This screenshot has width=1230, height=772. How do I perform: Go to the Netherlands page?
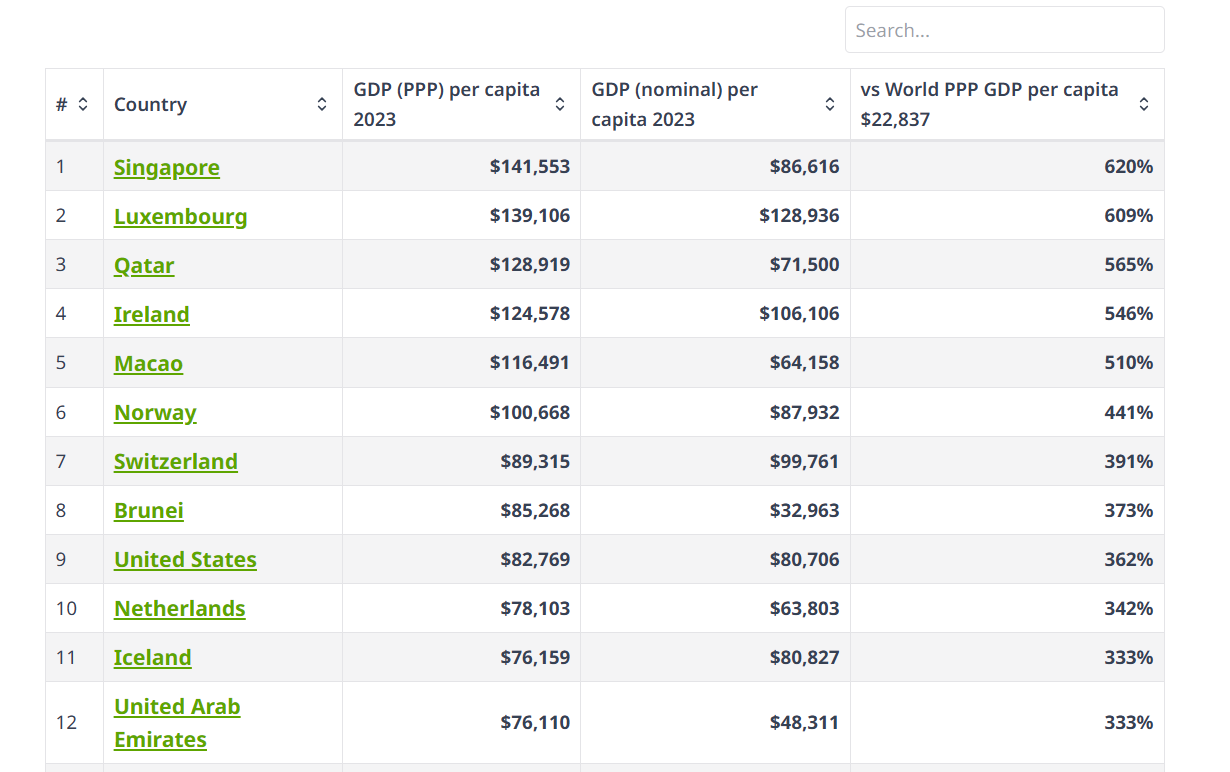179,608
